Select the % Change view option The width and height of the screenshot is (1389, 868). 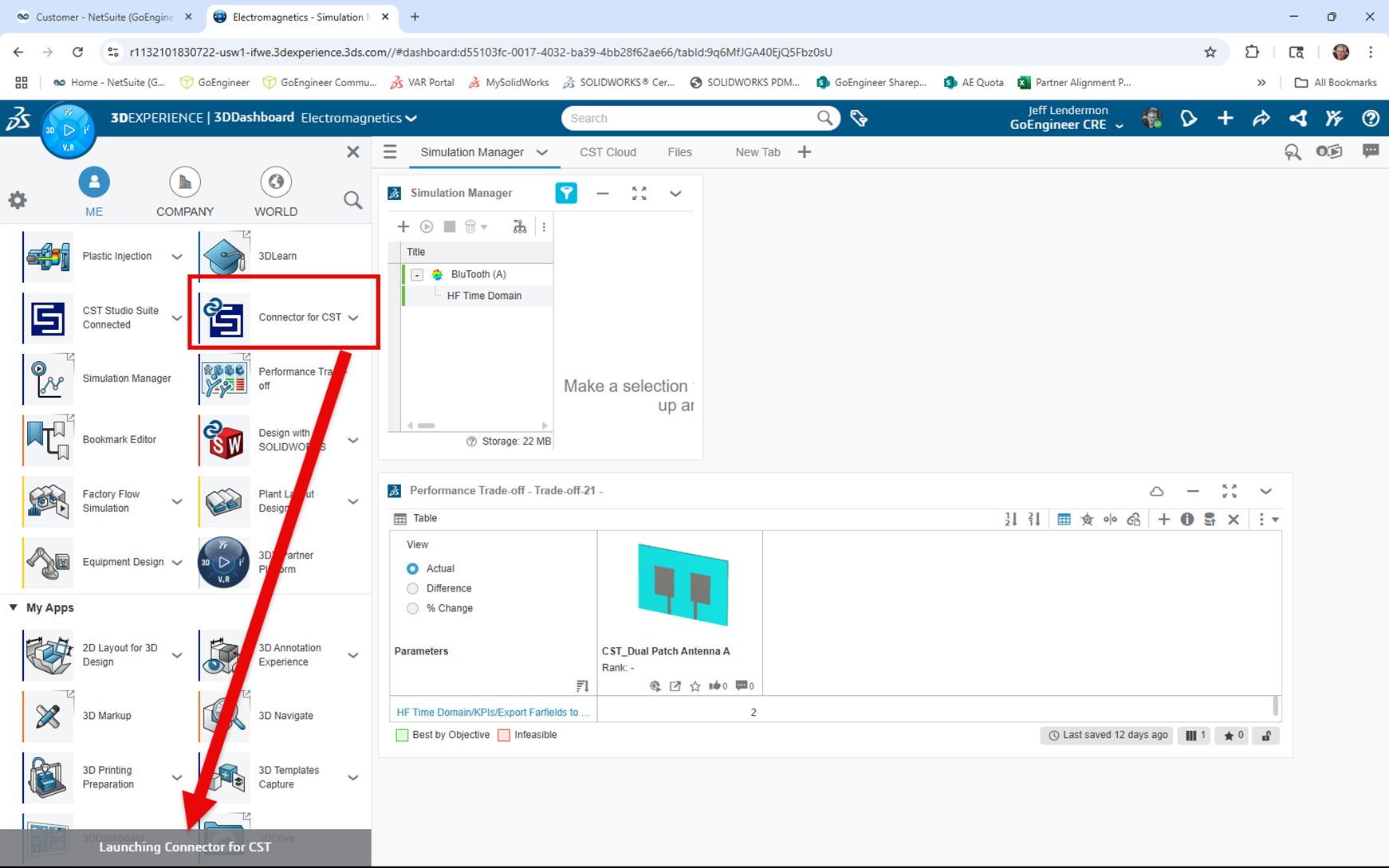(x=412, y=608)
